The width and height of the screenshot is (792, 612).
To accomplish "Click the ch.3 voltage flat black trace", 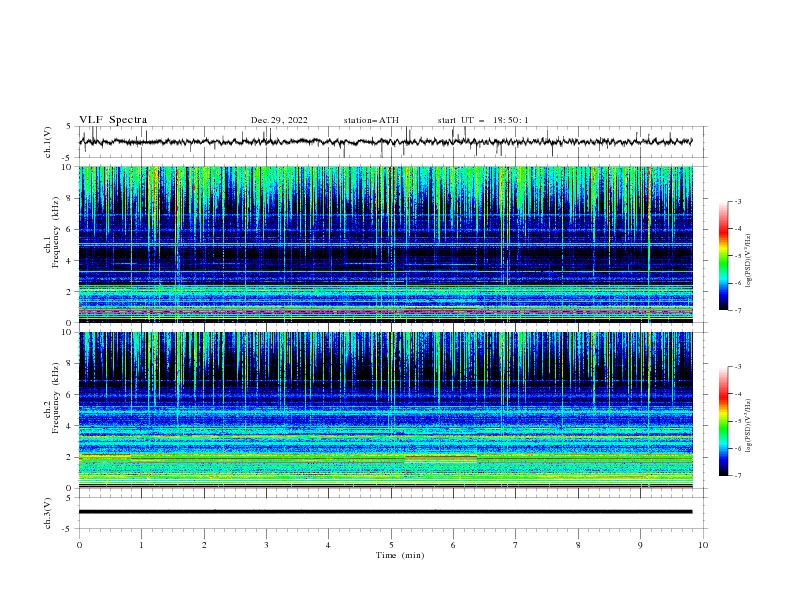I will tap(385, 512).
